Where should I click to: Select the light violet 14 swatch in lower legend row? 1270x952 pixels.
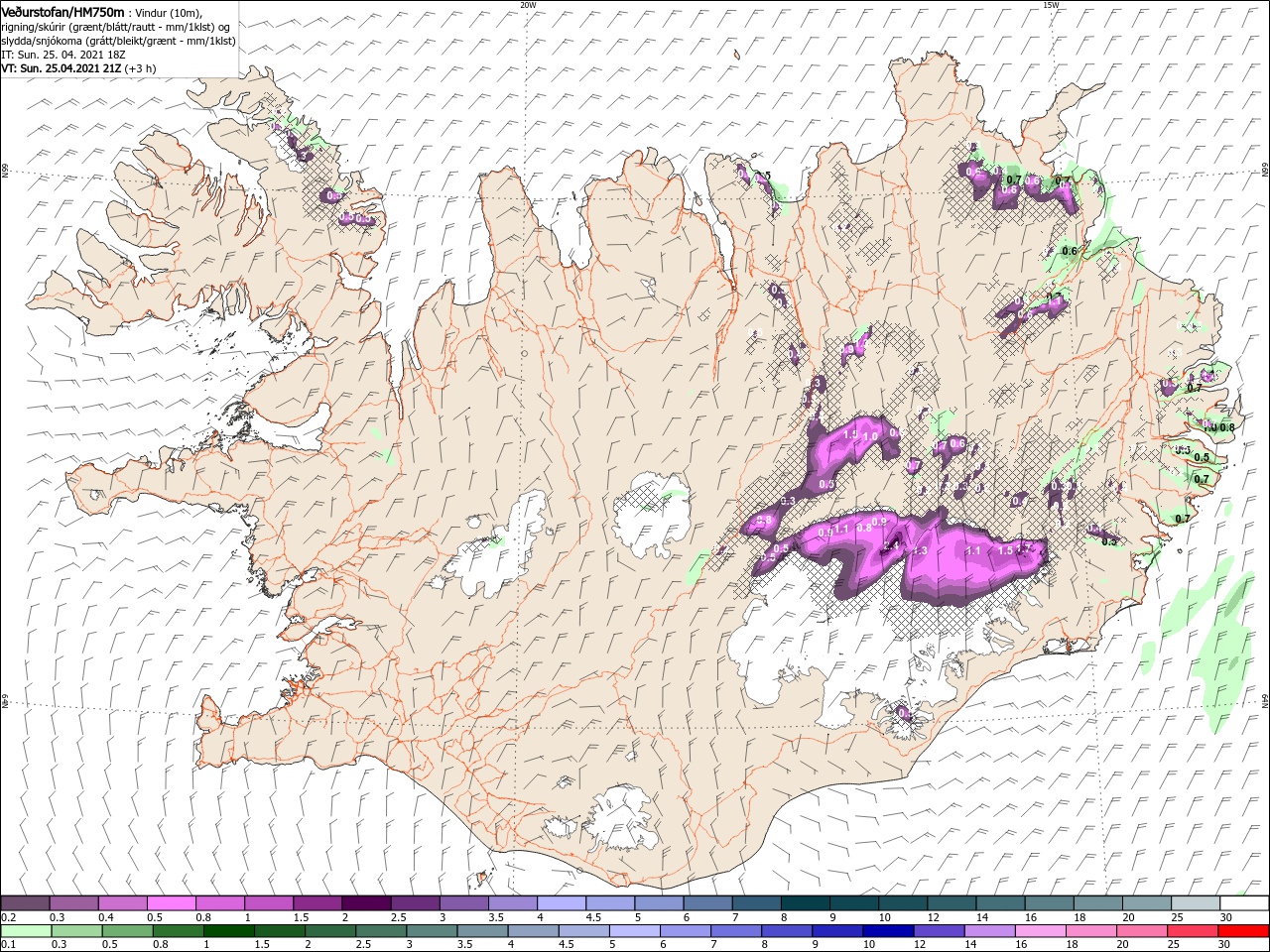(x=990, y=931)
